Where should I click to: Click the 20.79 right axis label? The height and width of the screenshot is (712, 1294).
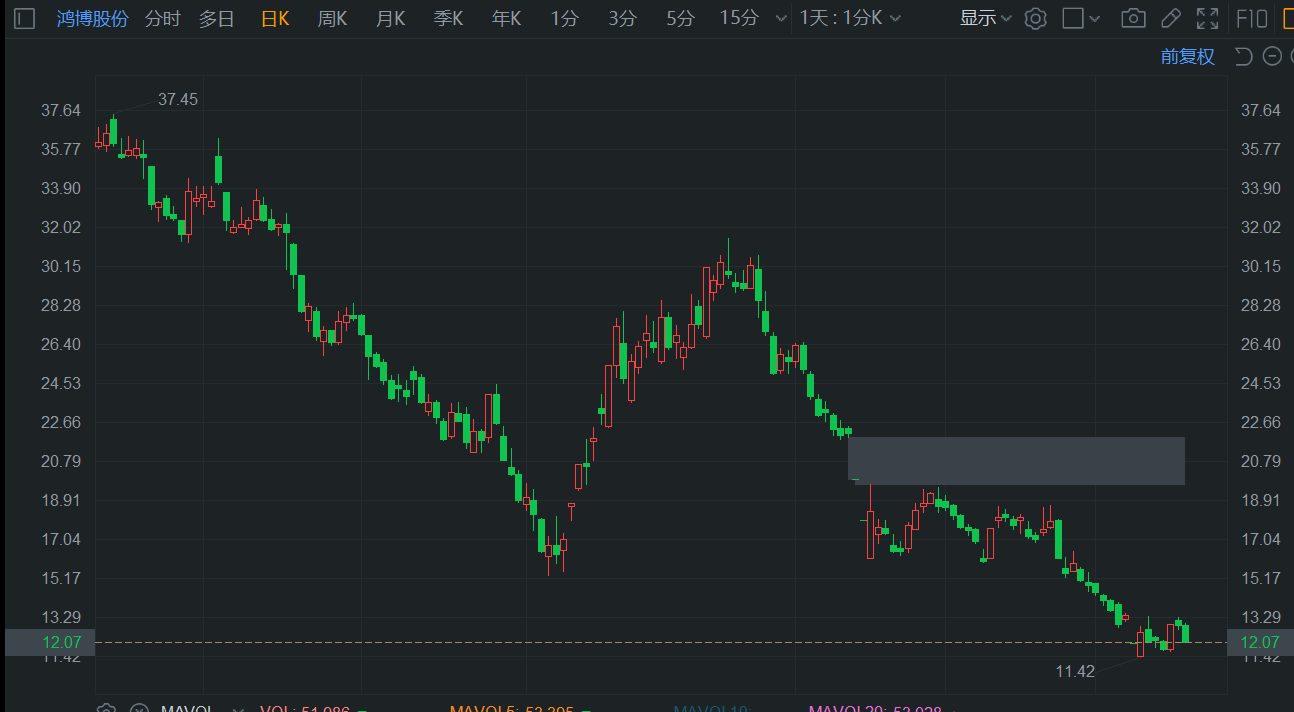click(x=1260, y=461)
